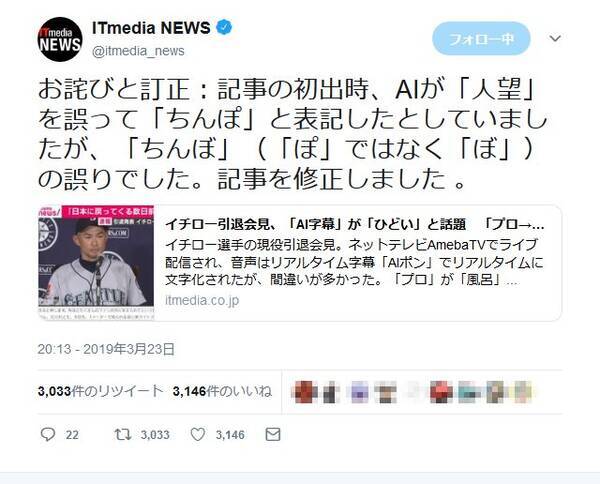The width and height of the screenshot is (600, 484).
Task: Click the ITmedia NEWS profile avatar
Action: pyautogui.click(x=60, y=39)
